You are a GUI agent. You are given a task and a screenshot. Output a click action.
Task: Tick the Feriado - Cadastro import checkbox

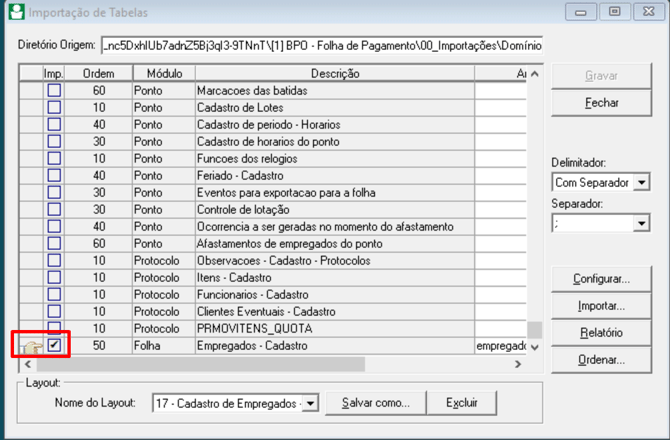click(x=54, y=175)
